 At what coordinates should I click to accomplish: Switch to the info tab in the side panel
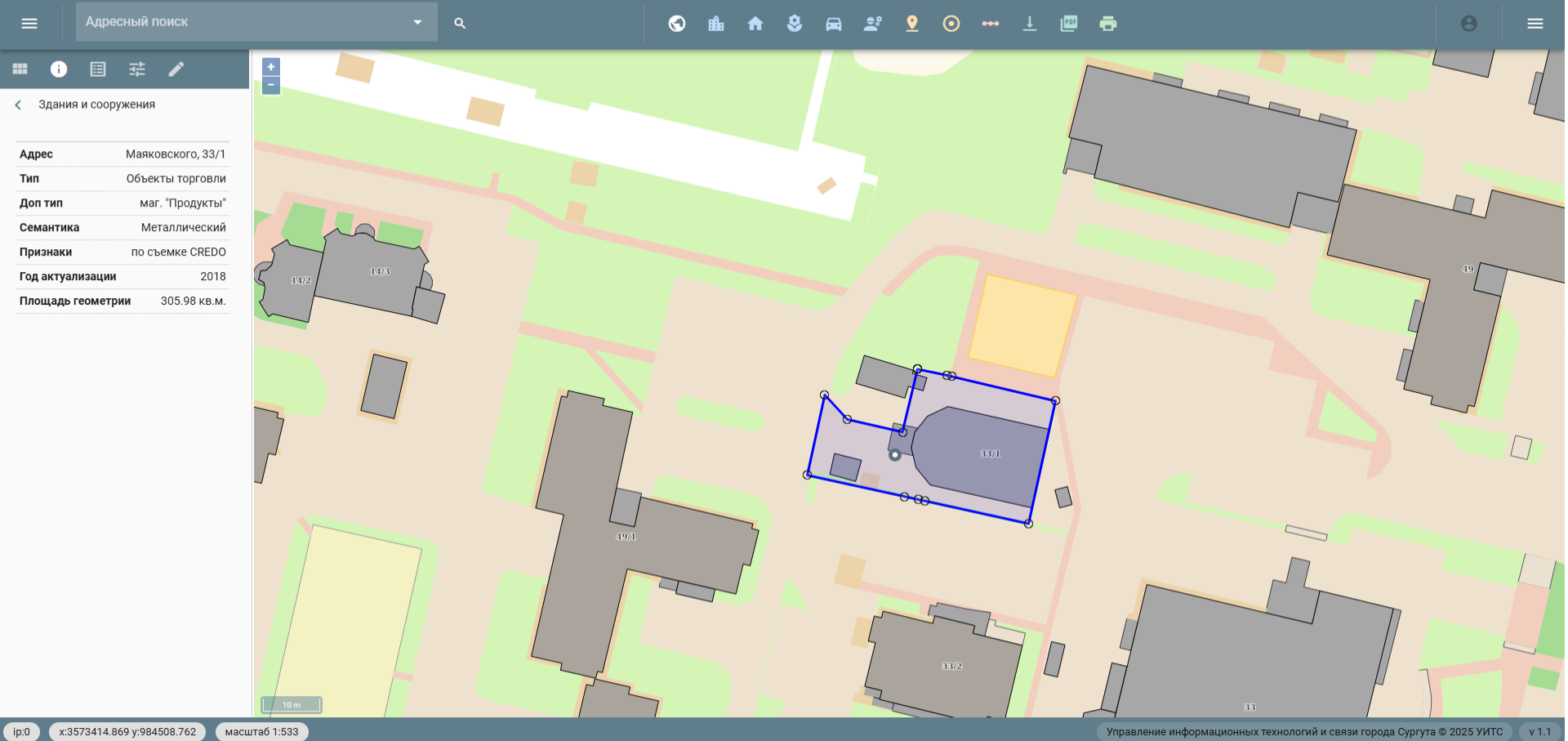pyautogui.click(x=59, y=69)
